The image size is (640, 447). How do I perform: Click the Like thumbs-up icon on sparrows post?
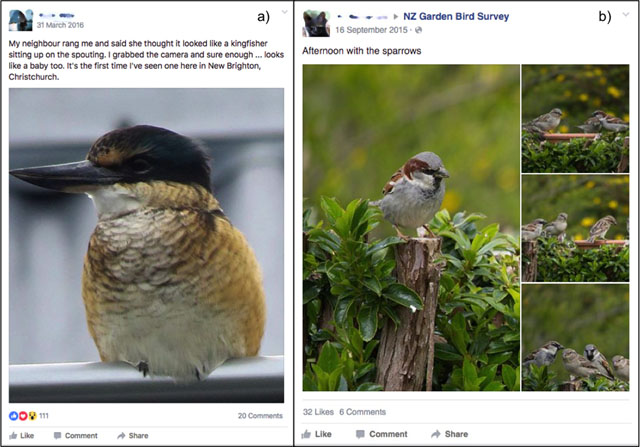point(306,434)
